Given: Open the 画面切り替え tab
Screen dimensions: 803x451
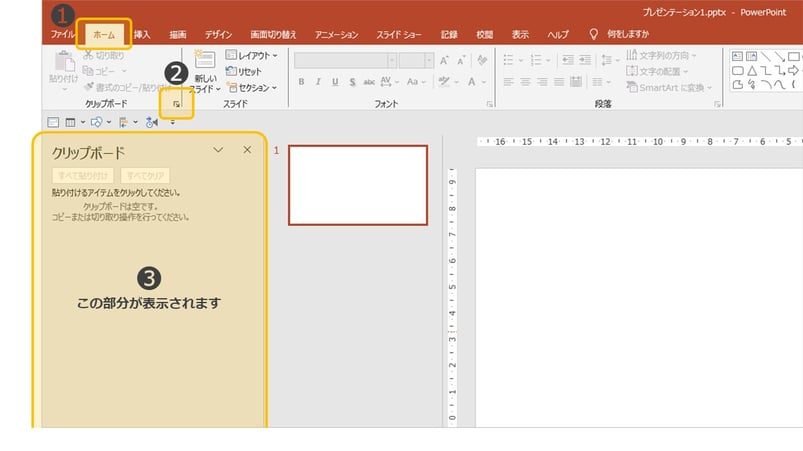Looking at the screenshot, I should tap(273, 34).
